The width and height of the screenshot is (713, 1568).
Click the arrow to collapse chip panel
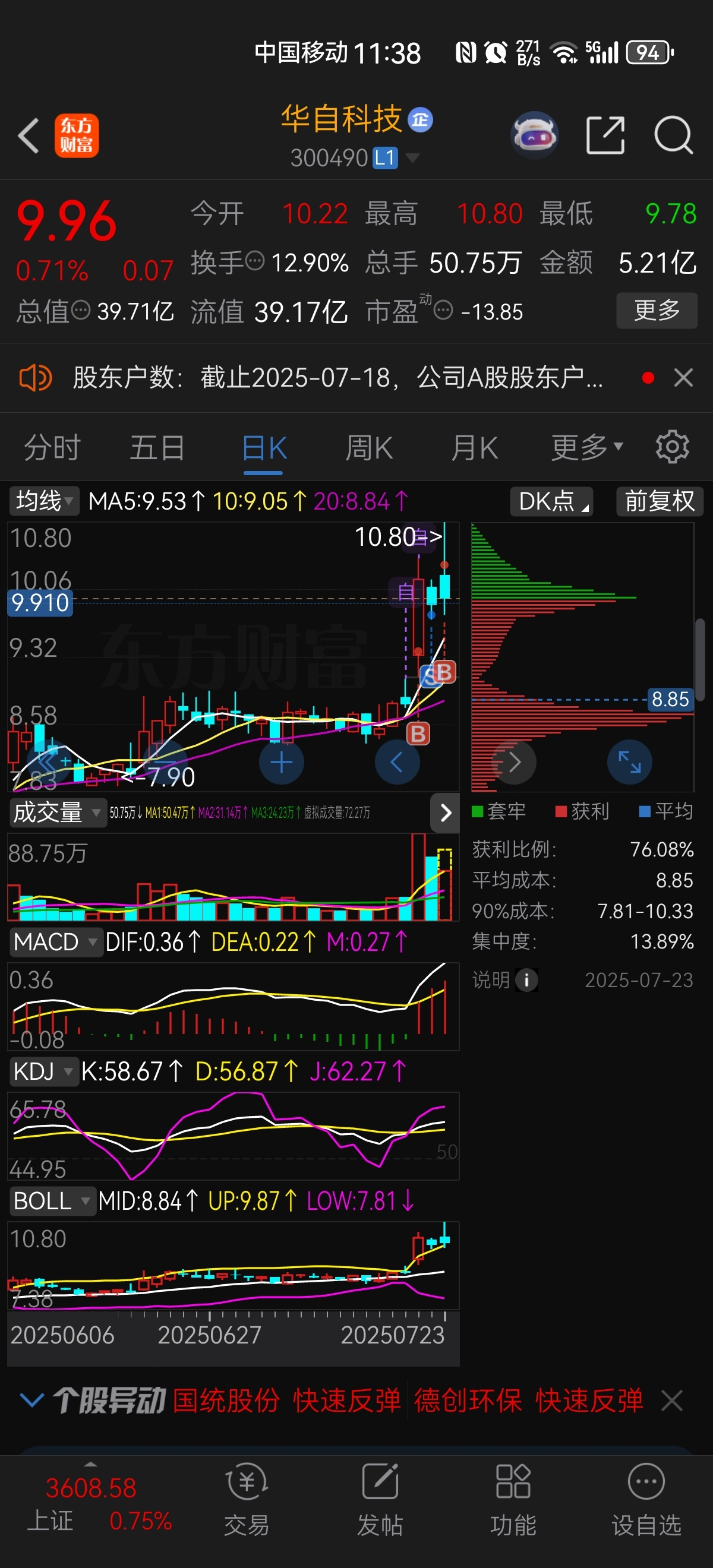click(x=445, y=813)
